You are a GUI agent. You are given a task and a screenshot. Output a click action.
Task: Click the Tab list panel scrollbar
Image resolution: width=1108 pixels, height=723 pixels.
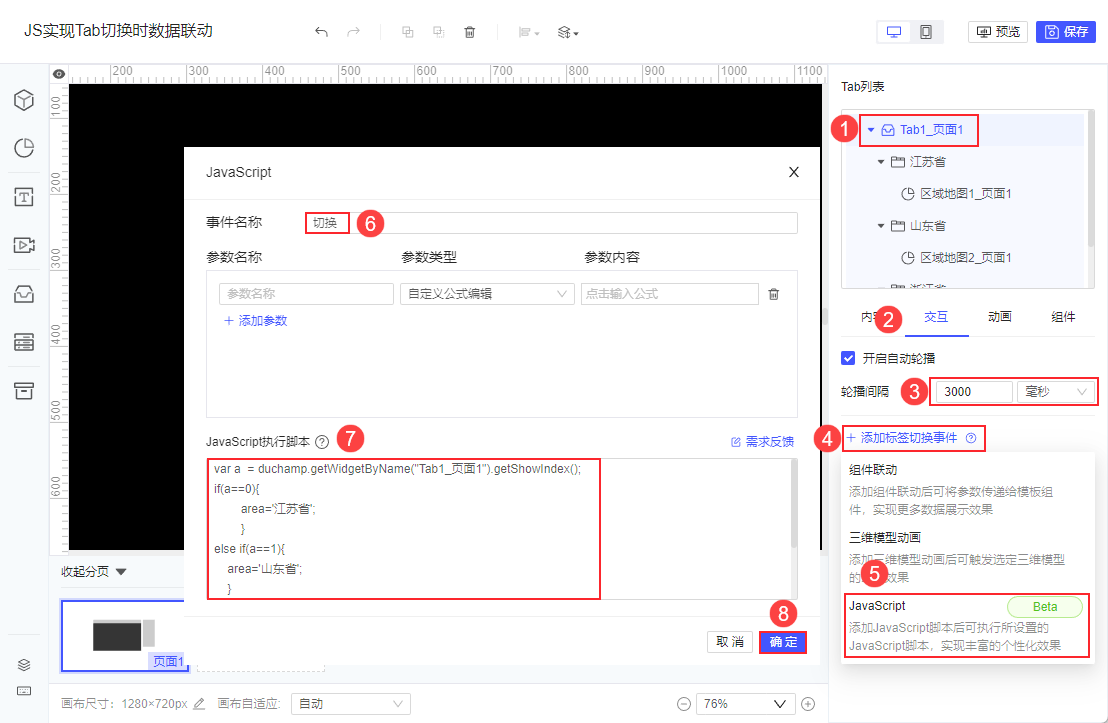coord(1090,180)
